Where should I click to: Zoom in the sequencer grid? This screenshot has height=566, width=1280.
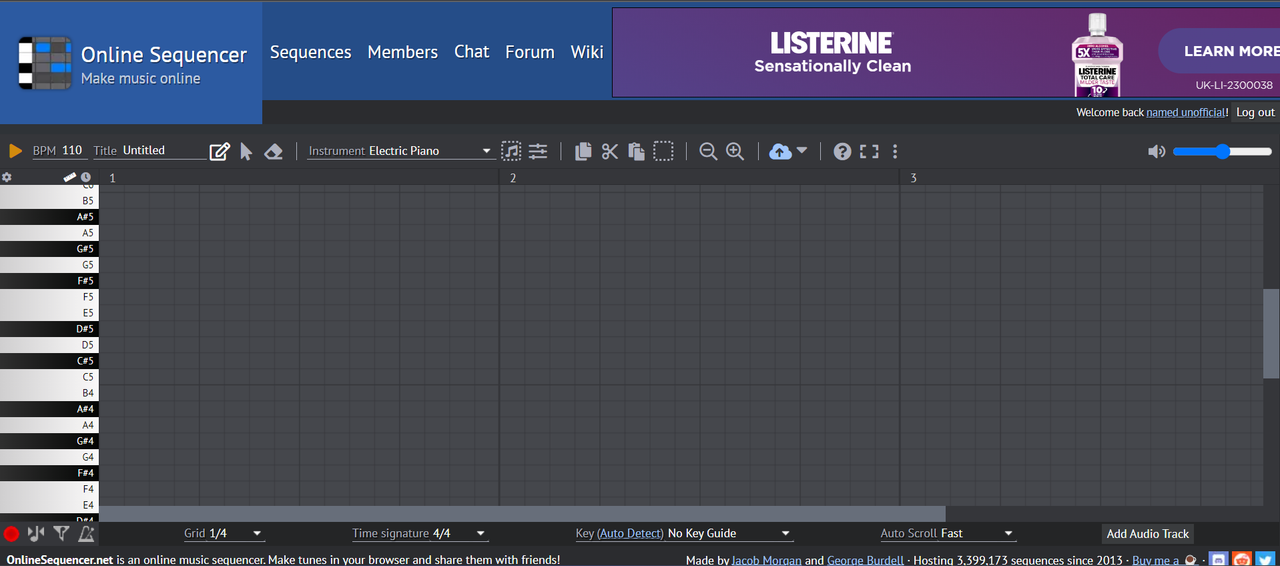coord(735,151)
